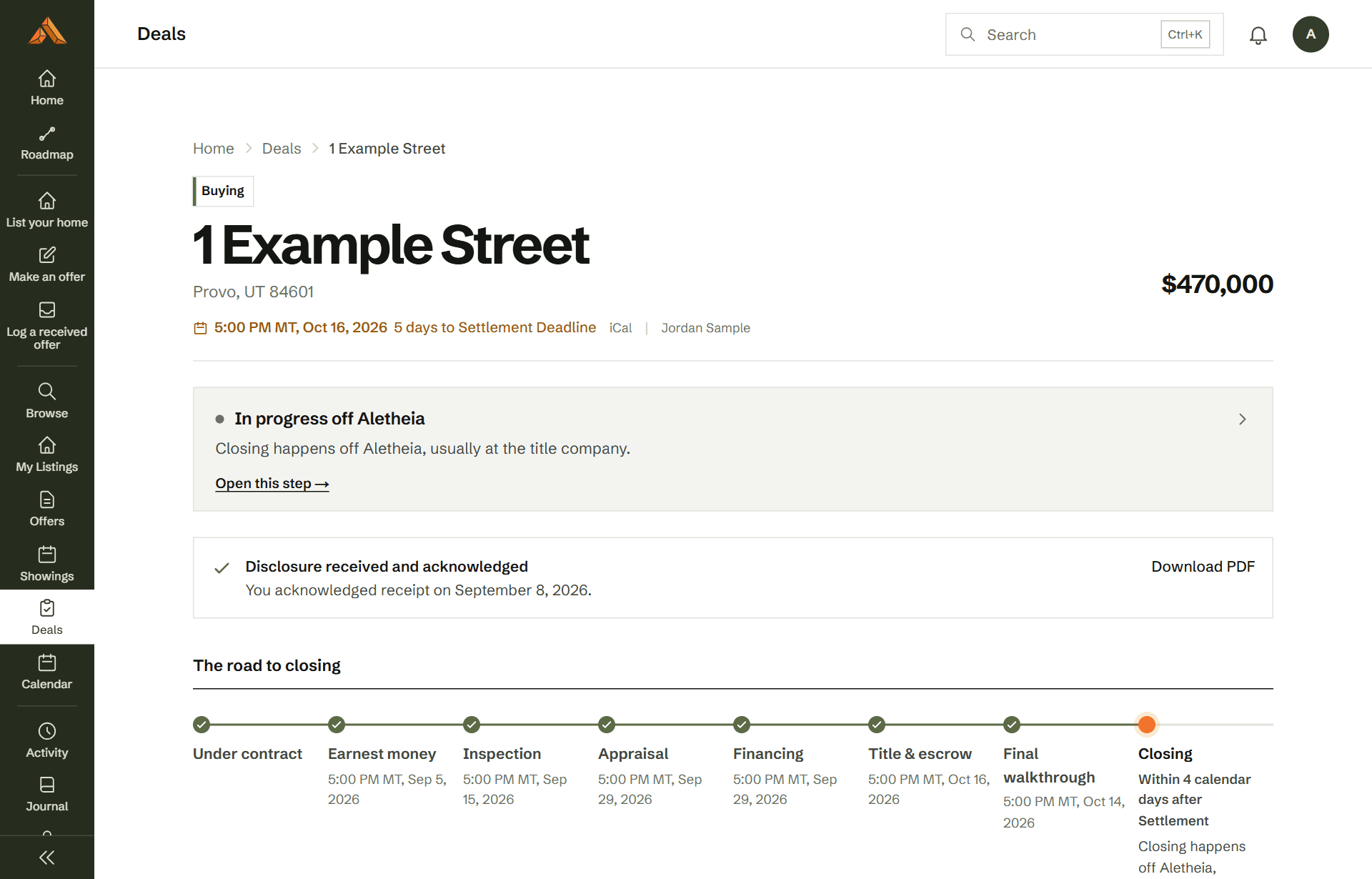
Task: Open Offers in sidebar
Action: [47, 510]
